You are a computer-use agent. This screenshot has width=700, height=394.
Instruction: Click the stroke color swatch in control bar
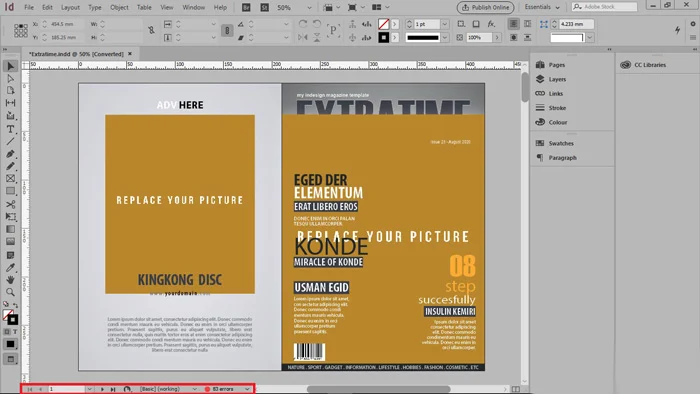tap(383, 38)
